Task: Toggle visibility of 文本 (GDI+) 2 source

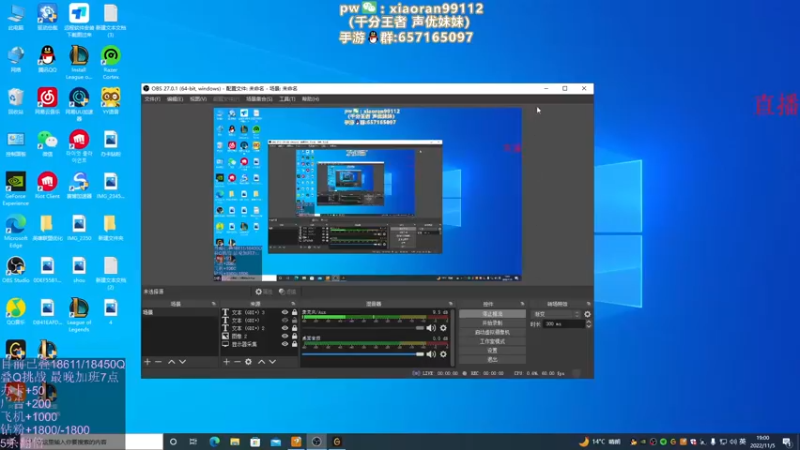Action: click(x=285, y=328)
